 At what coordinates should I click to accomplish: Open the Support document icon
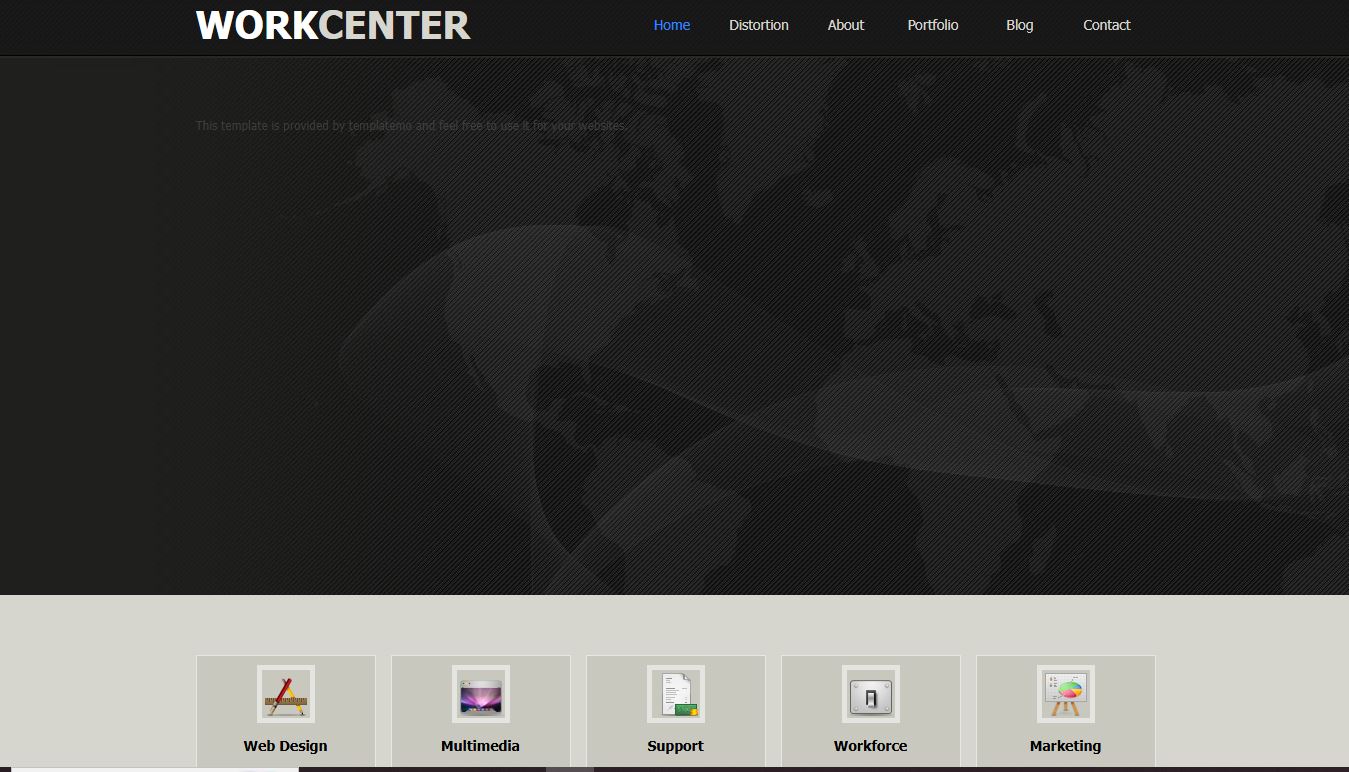(x=675, y=694)
